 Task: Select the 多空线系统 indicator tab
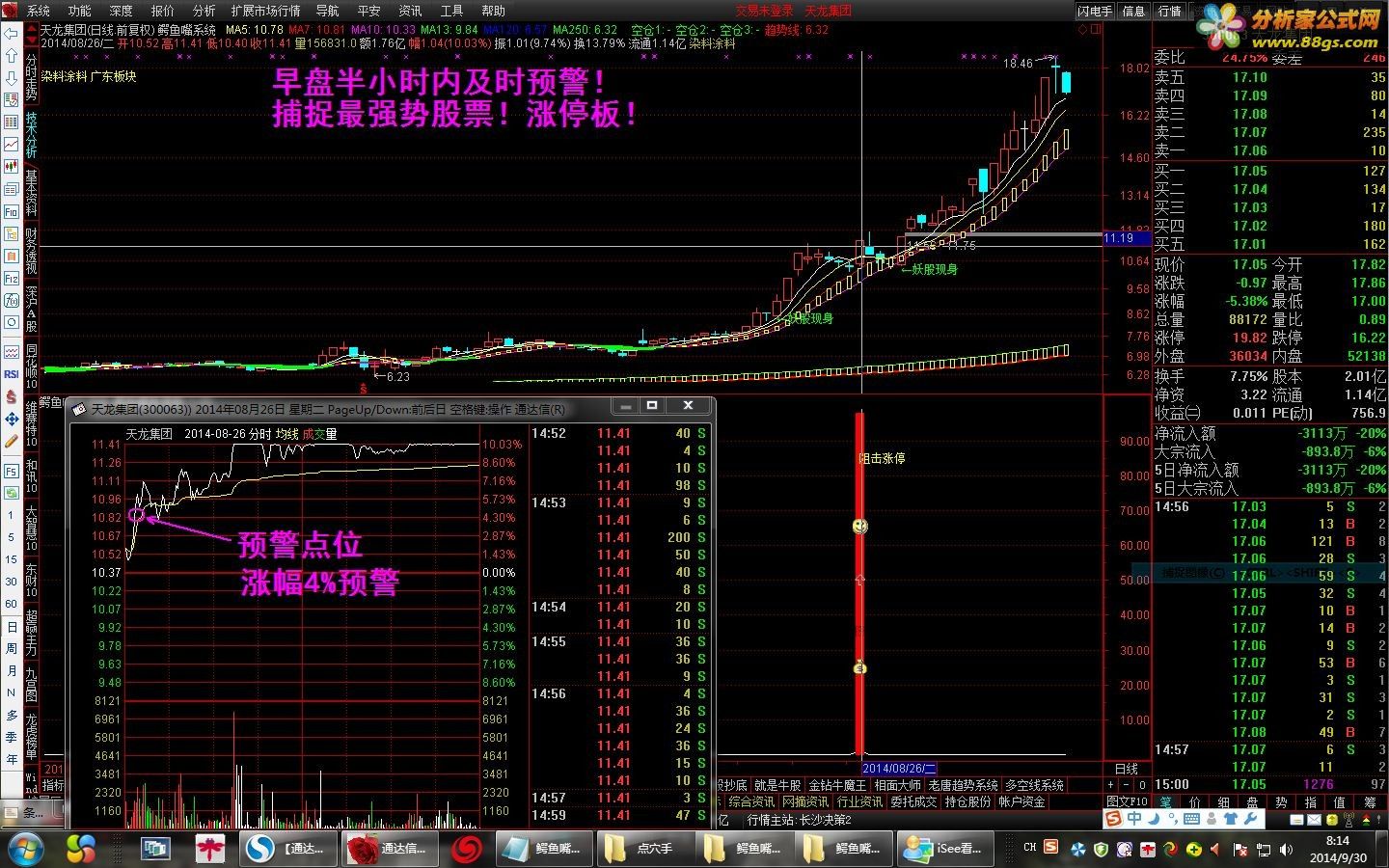1034,785
